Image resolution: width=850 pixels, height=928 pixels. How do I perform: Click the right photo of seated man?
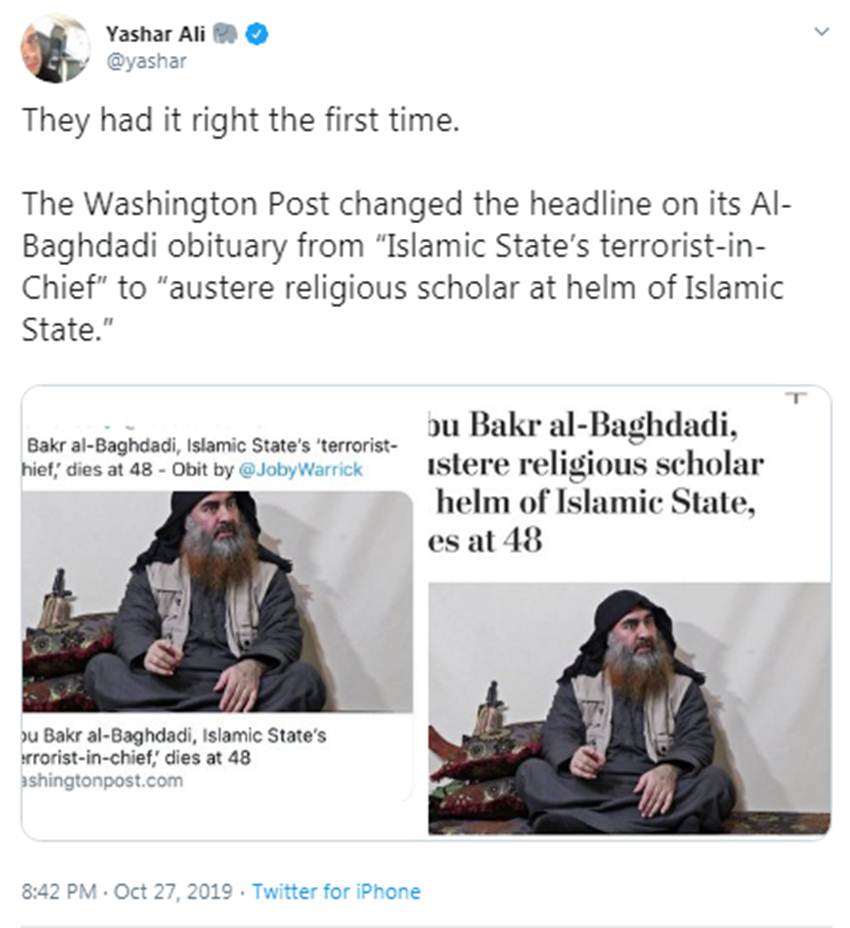pyautogui.click(x=629, y=708)
